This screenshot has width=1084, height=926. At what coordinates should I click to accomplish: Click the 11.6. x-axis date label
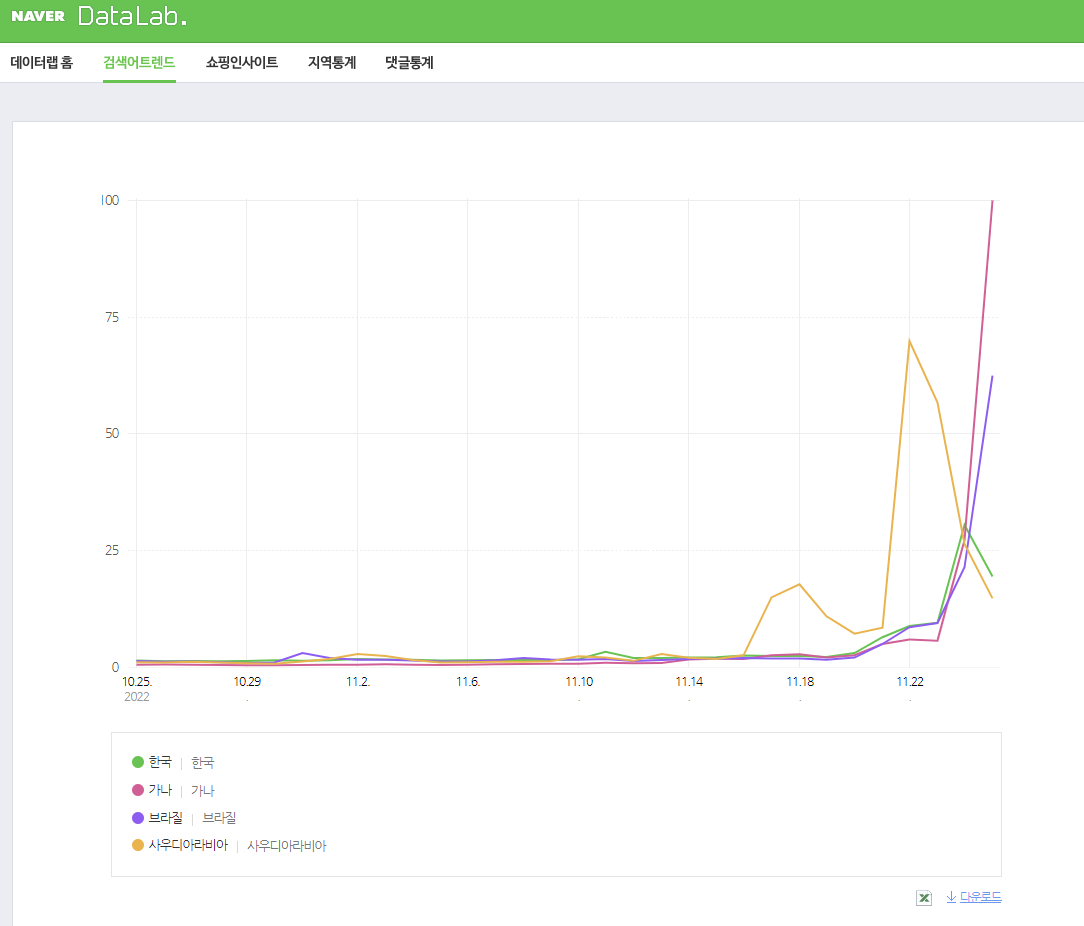tap(467, 682)
